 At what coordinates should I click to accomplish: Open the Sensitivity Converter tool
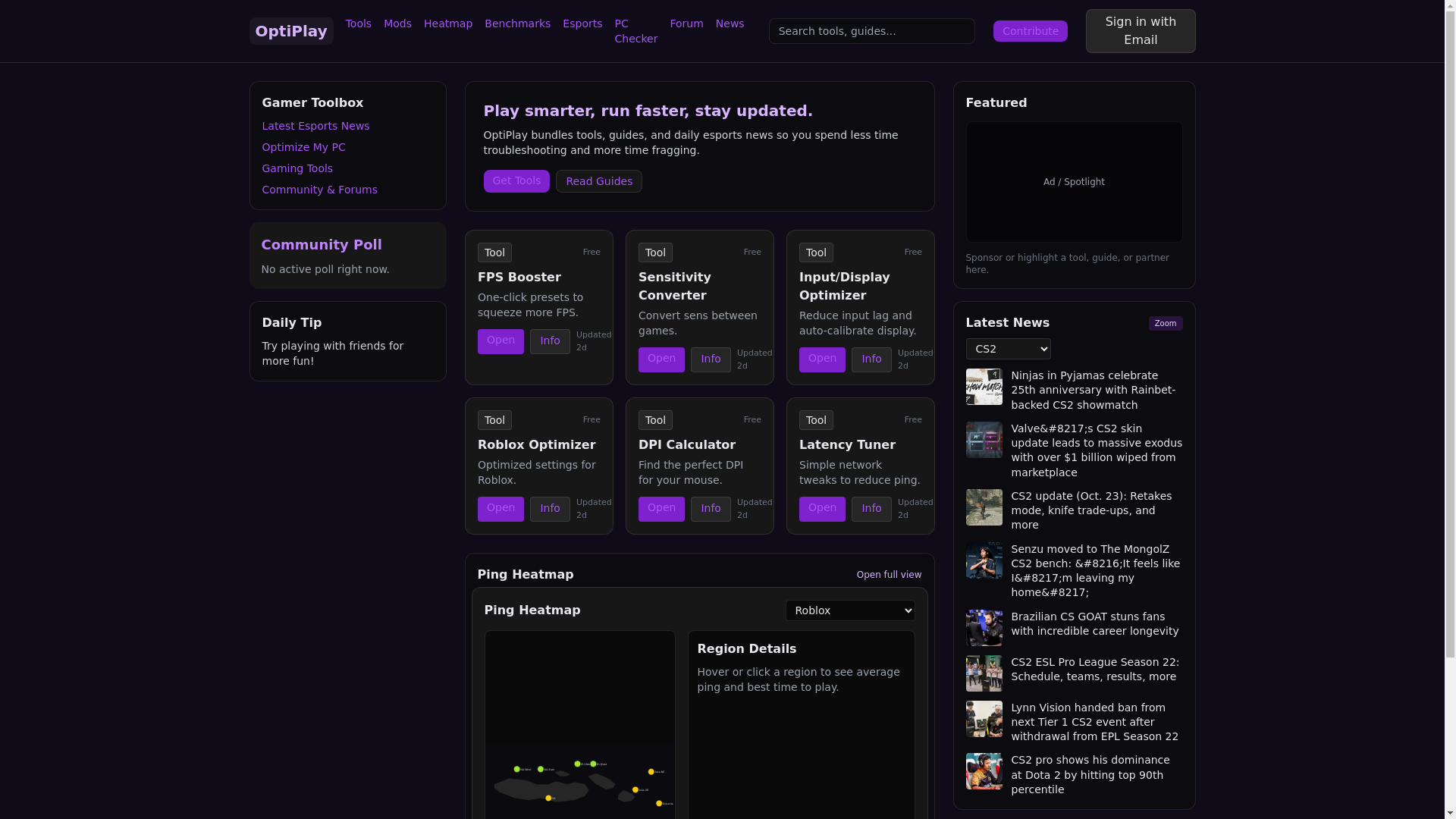point(661,359)
